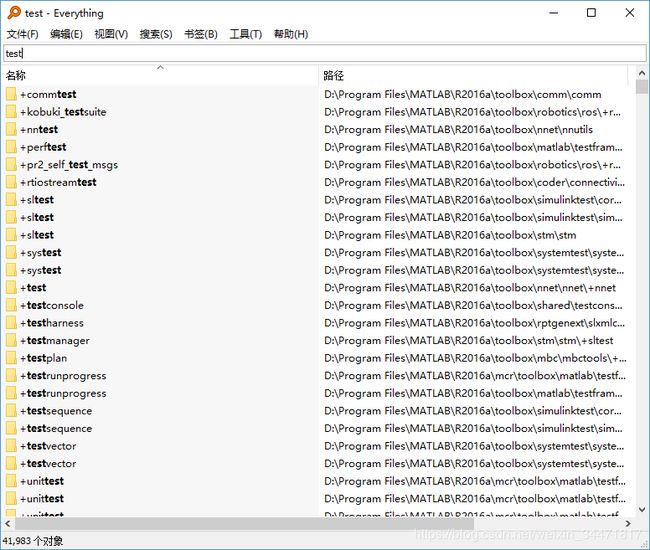Select the +testmanager entry
The image size is (650, 550).
55,340
